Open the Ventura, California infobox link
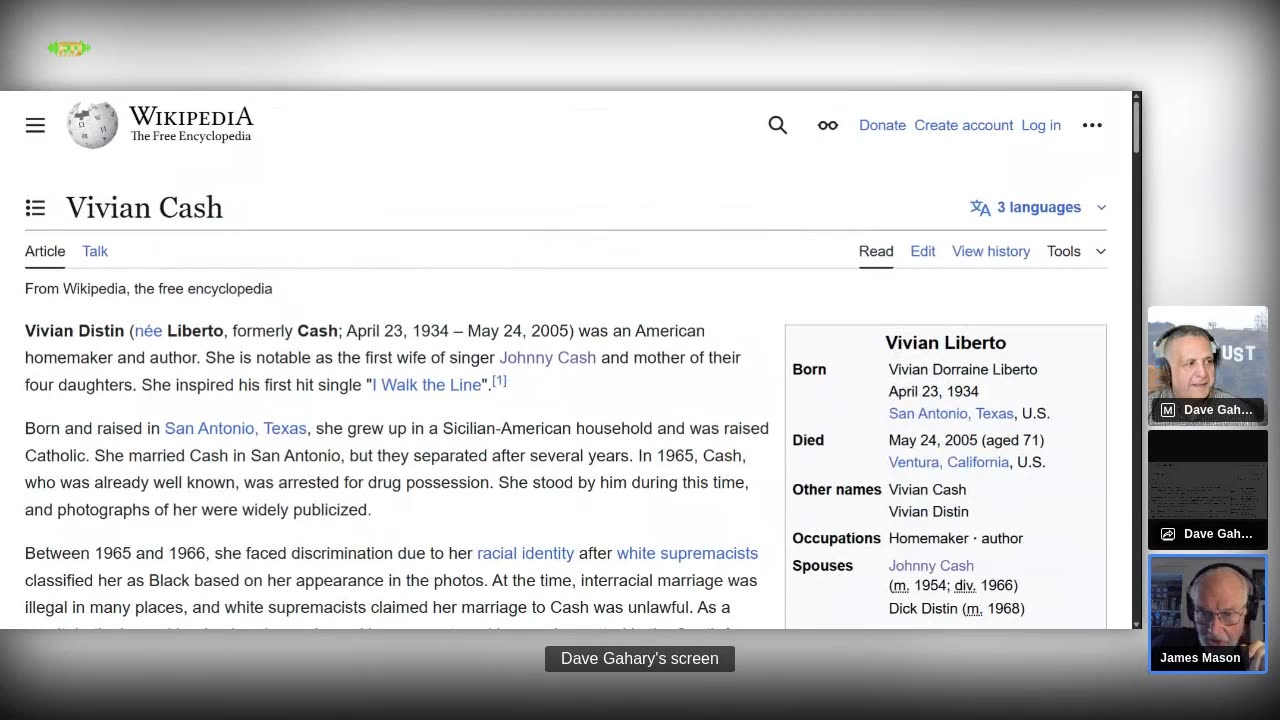 tap(949, 462)
